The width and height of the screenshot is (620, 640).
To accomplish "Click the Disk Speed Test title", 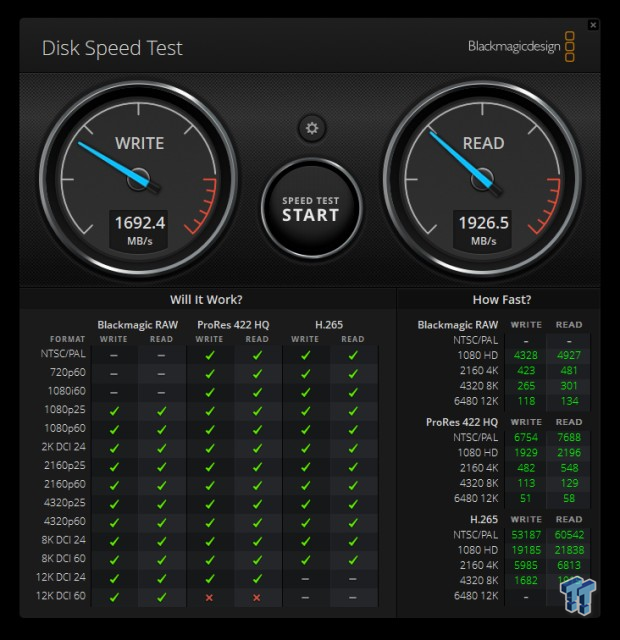I will [112, 48].
